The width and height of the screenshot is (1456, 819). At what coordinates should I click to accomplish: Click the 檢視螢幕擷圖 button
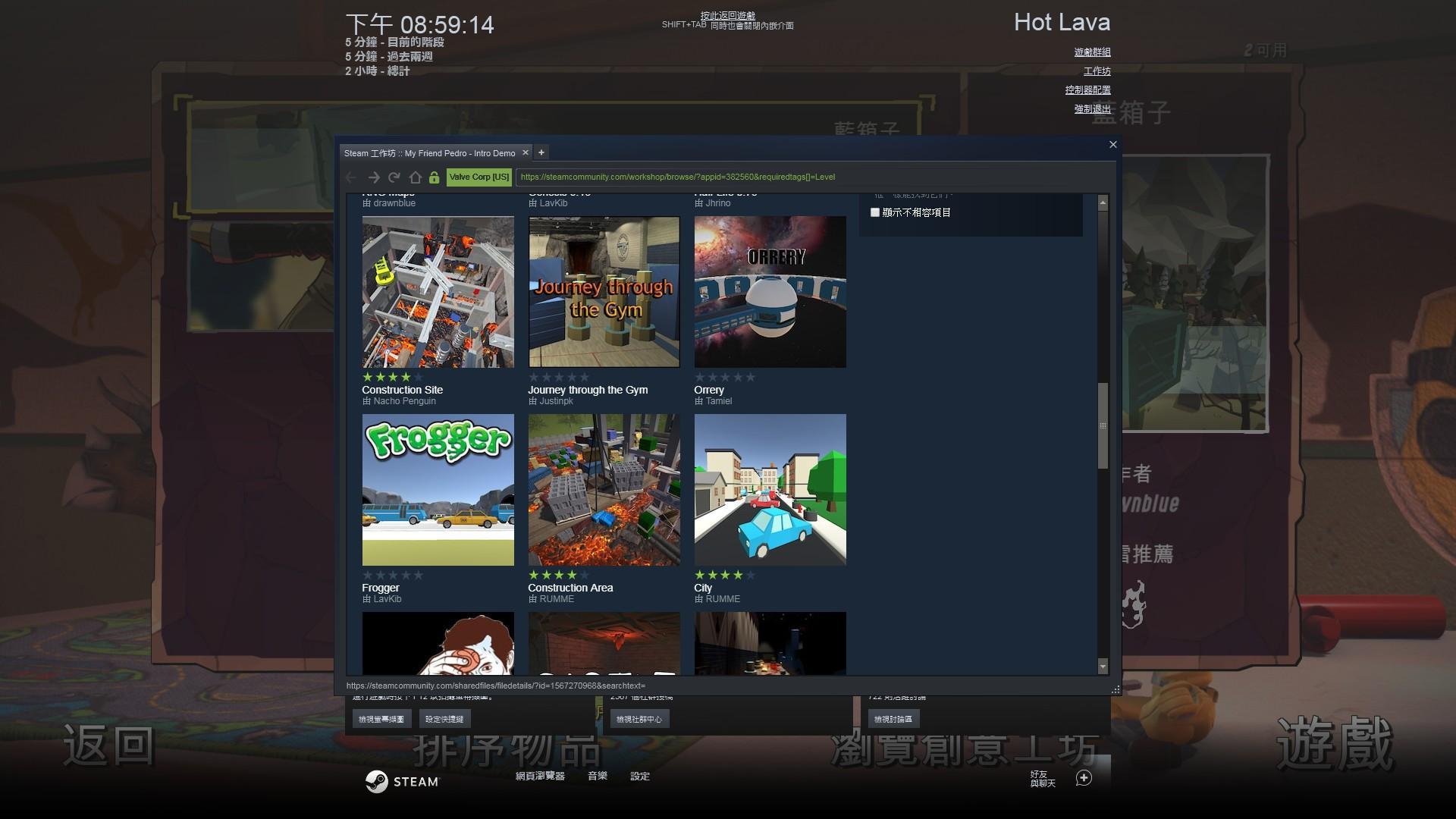381,719
